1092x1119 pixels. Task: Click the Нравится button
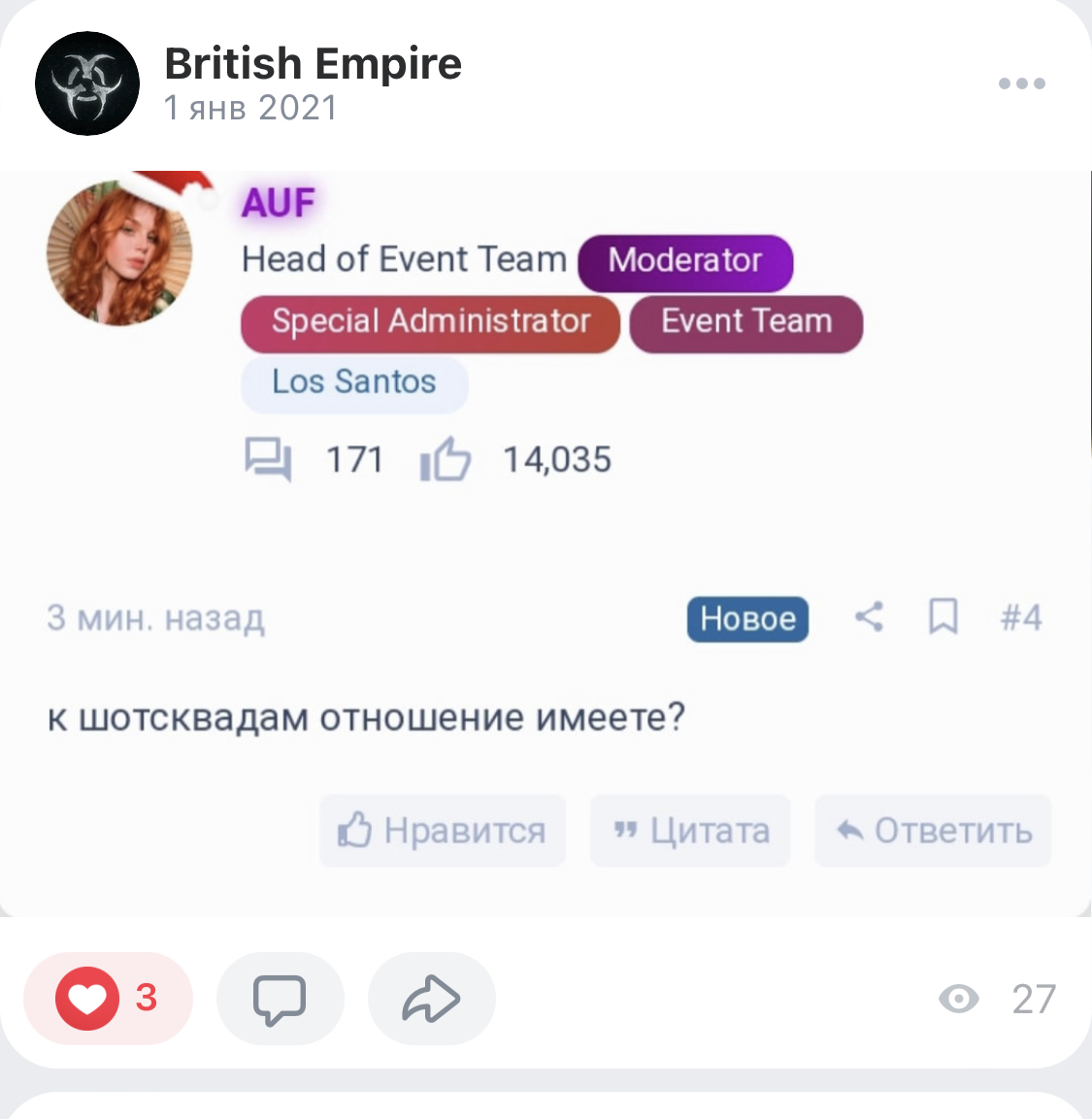443,831
